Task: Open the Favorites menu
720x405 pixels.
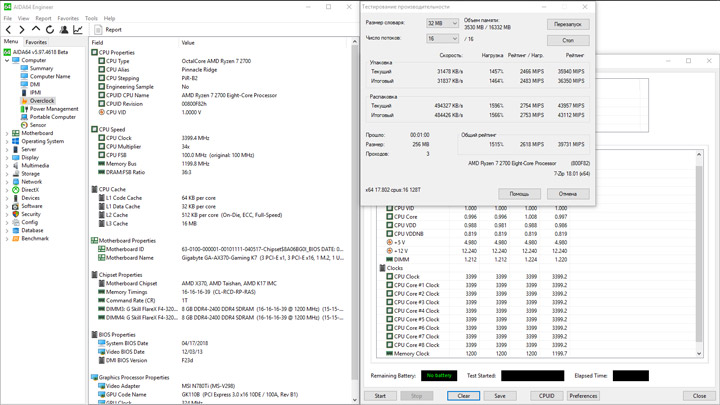Action: coord(68,18)
